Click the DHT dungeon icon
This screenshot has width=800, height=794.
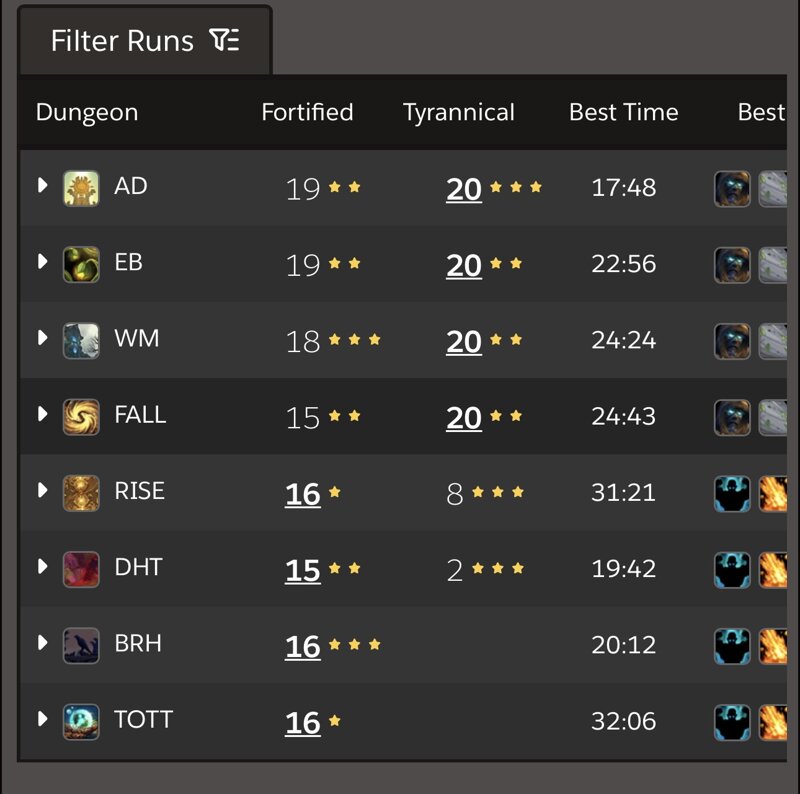(x=81, y=569)
